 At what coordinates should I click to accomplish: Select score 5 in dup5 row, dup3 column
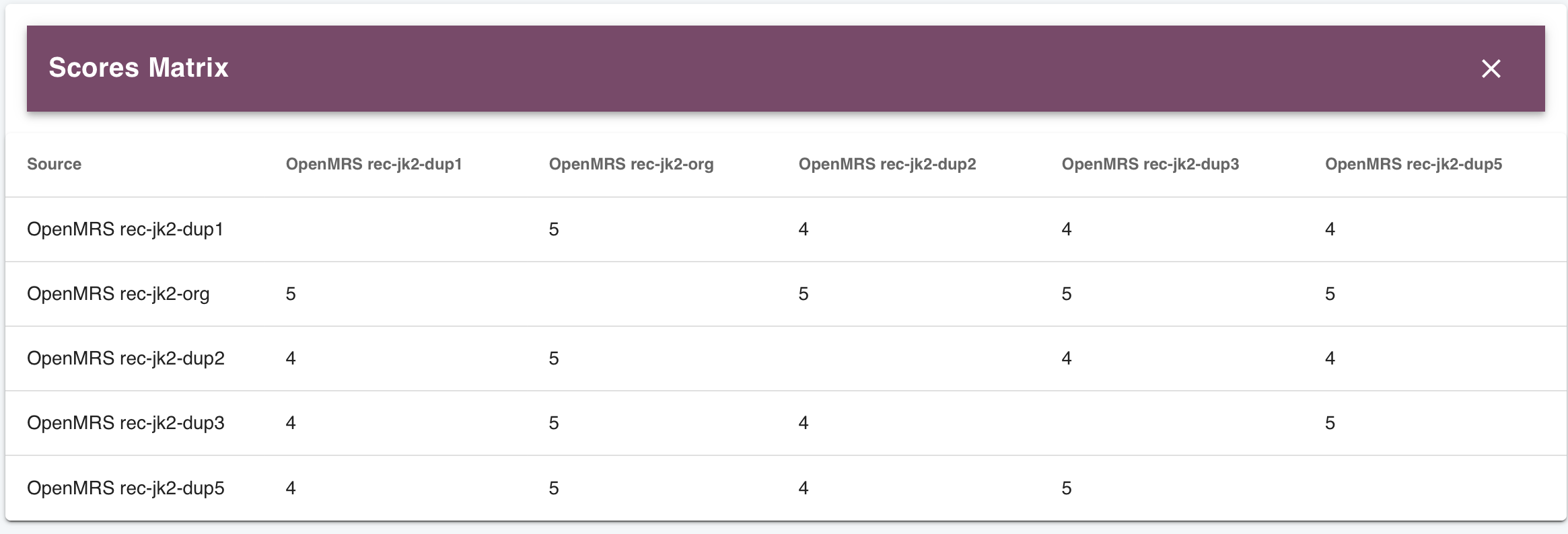click(1067, 488)
